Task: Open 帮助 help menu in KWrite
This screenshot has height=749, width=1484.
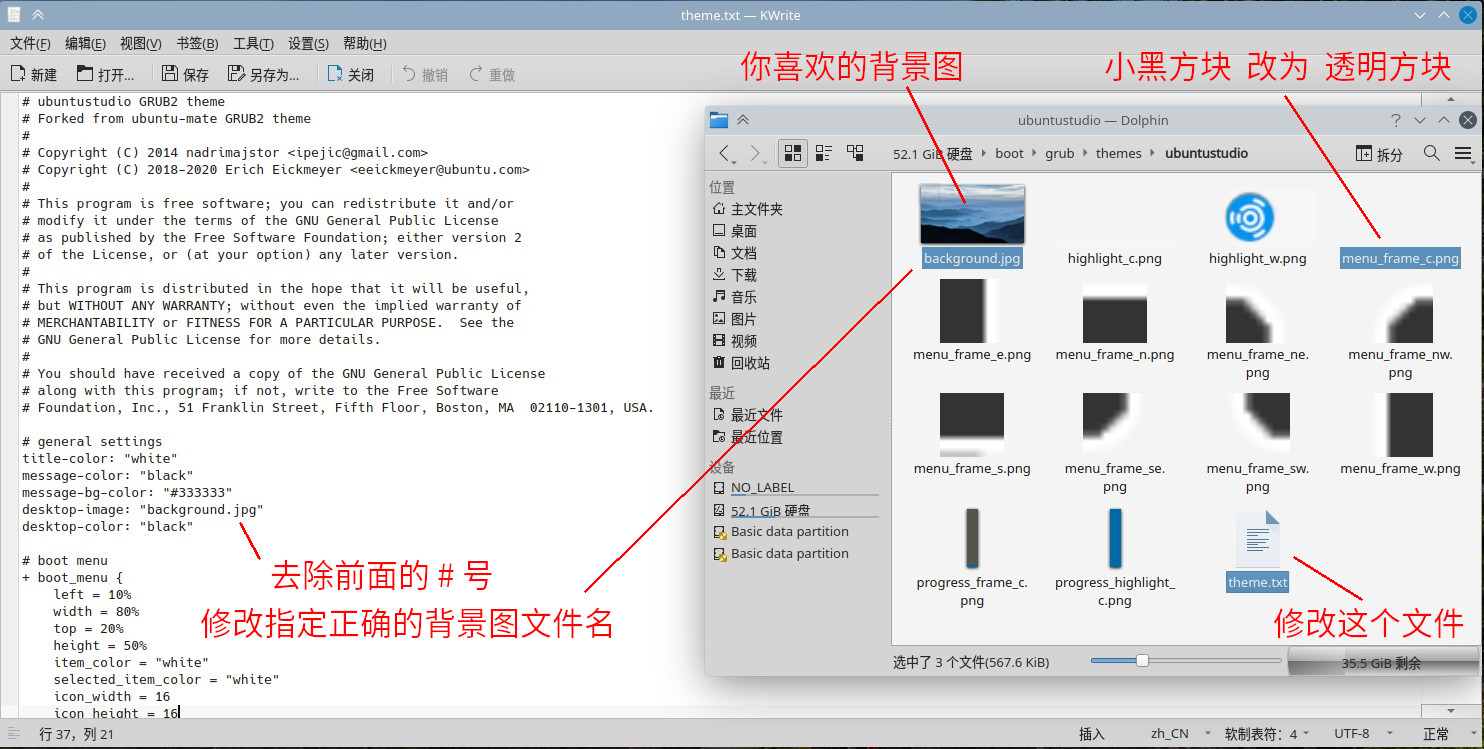Action: click(364, 43)
